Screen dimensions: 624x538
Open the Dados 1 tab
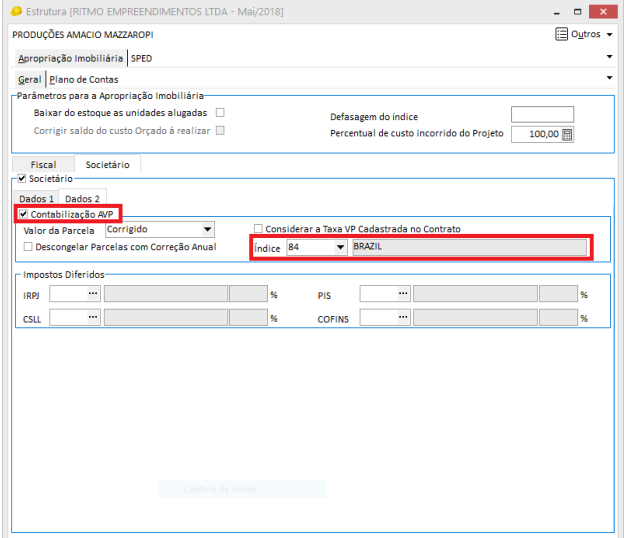pos(36,199)
